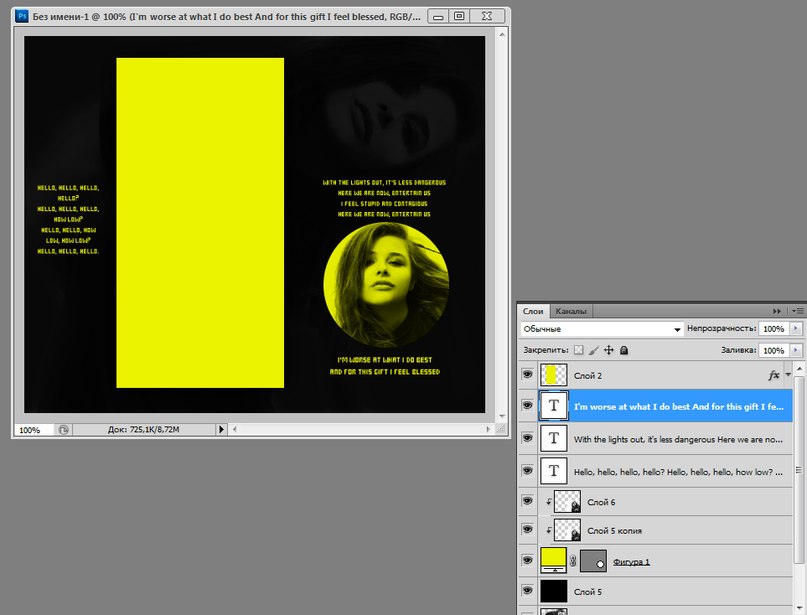Open the Заливка fill slider arrow
The width and height of the screenshot is (807, 615).
pyautogui.click(x=796, y=350)
